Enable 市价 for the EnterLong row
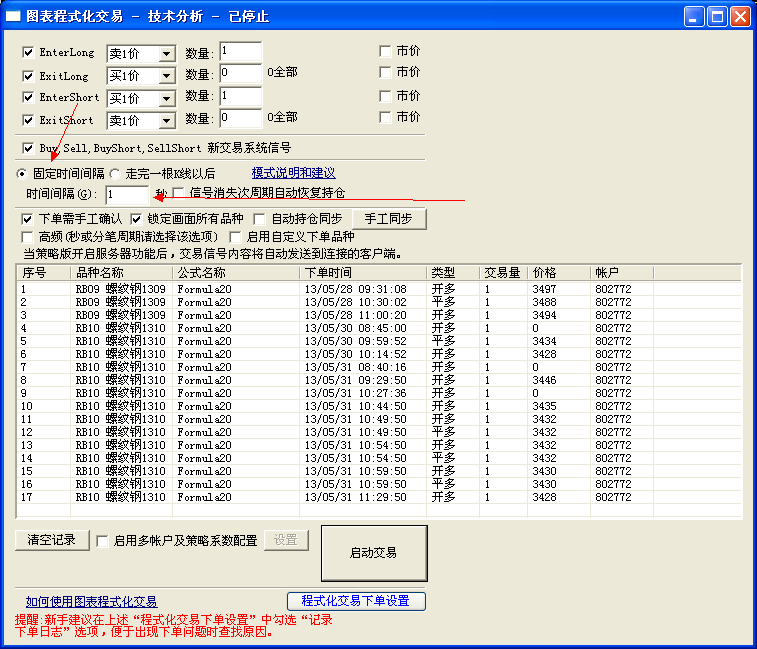 pos(385,51)
